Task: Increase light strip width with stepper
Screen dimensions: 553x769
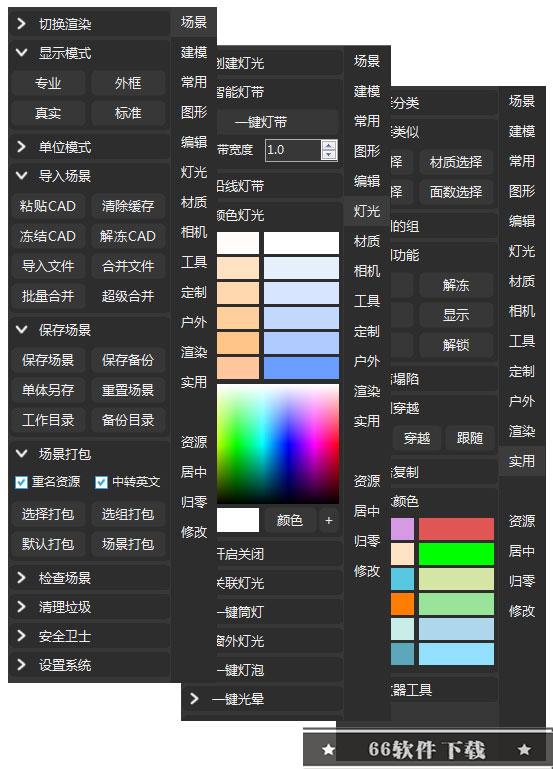Action: click(329, 145)
